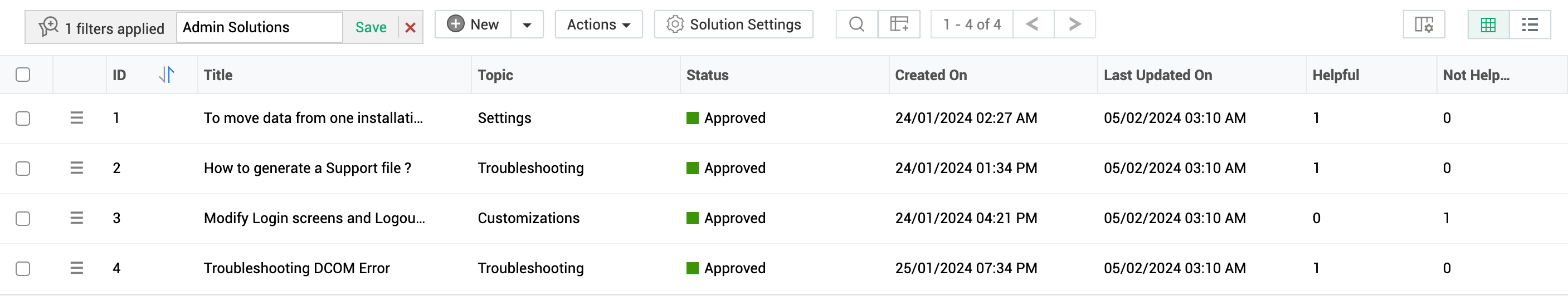The height and width of the screenshot is (296, 1568).
Task: Remove the applied filter with red X
Action: tap(410, 27)
